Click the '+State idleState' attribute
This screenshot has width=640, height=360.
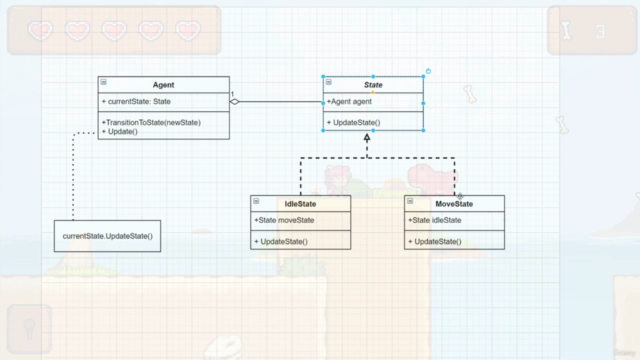point(435,220)
